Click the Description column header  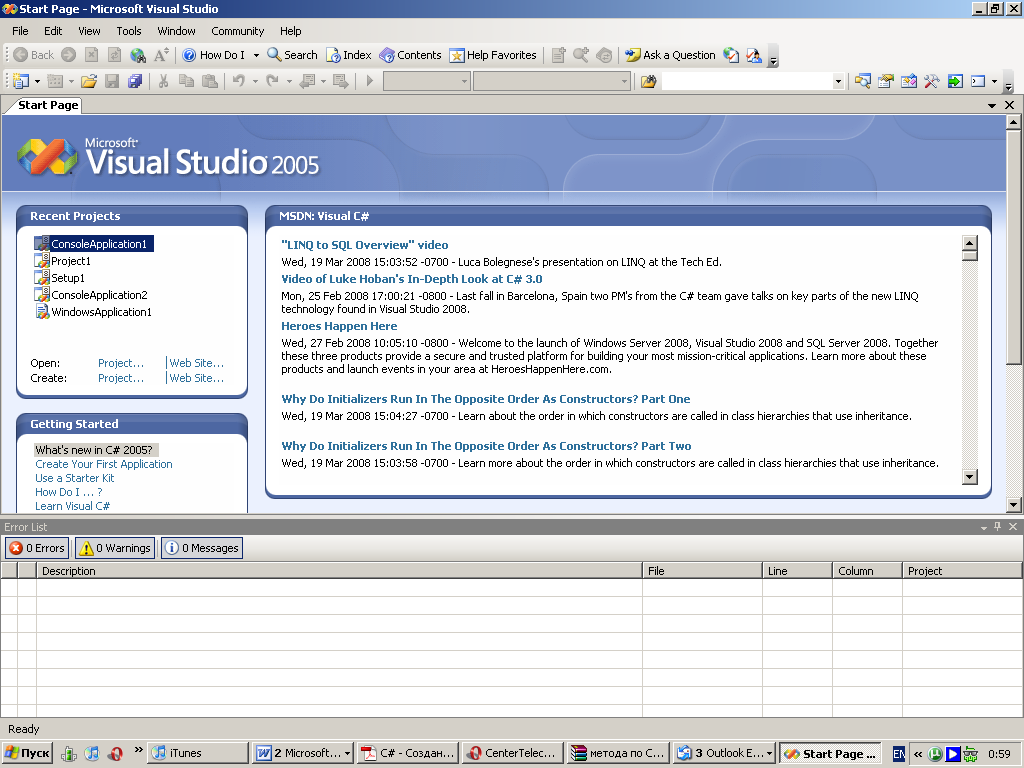pyautogui.click(x=339, y=571)
